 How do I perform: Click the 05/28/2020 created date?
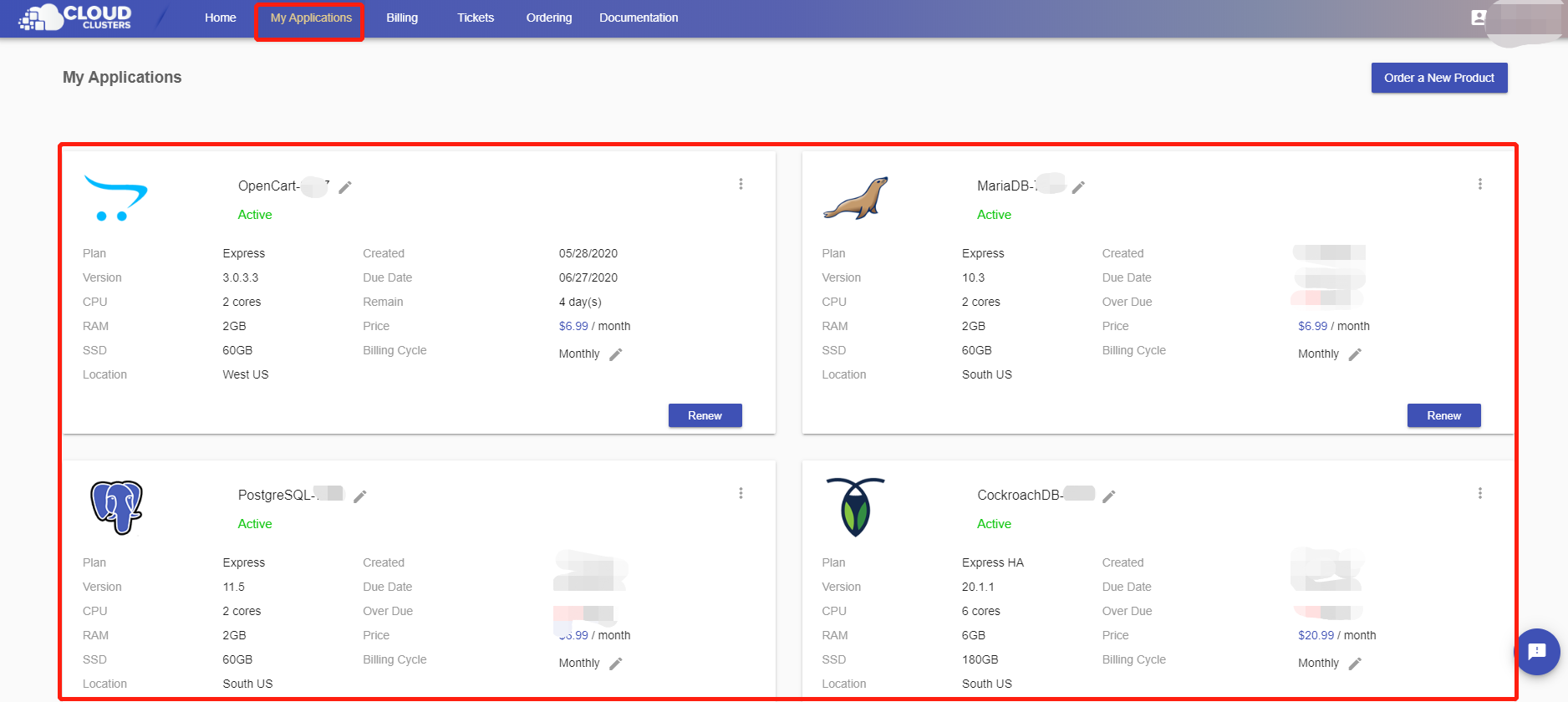click(588, 253)
